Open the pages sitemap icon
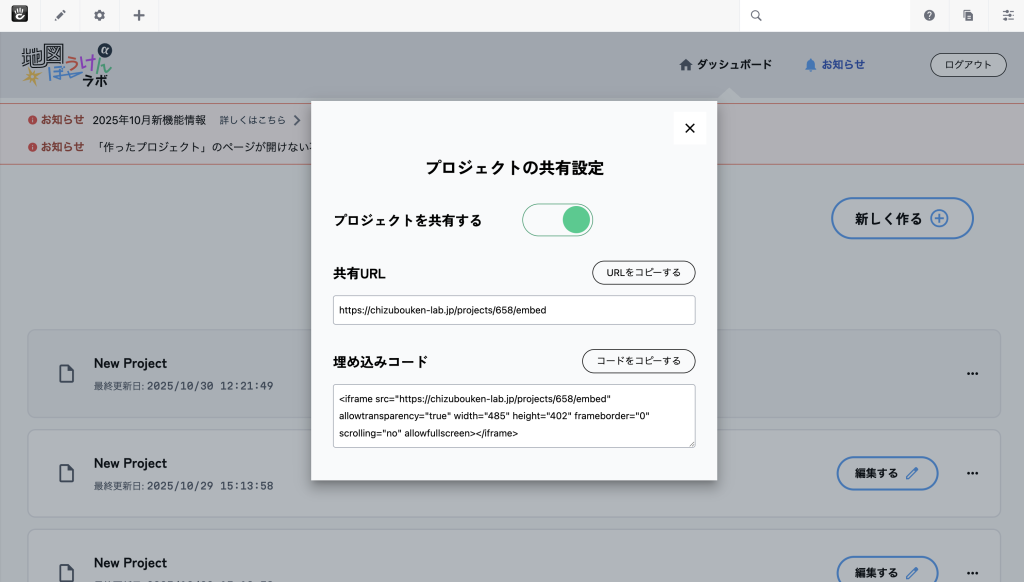Viewport: 1024px width, 582px height. click(x=968, y=15)
